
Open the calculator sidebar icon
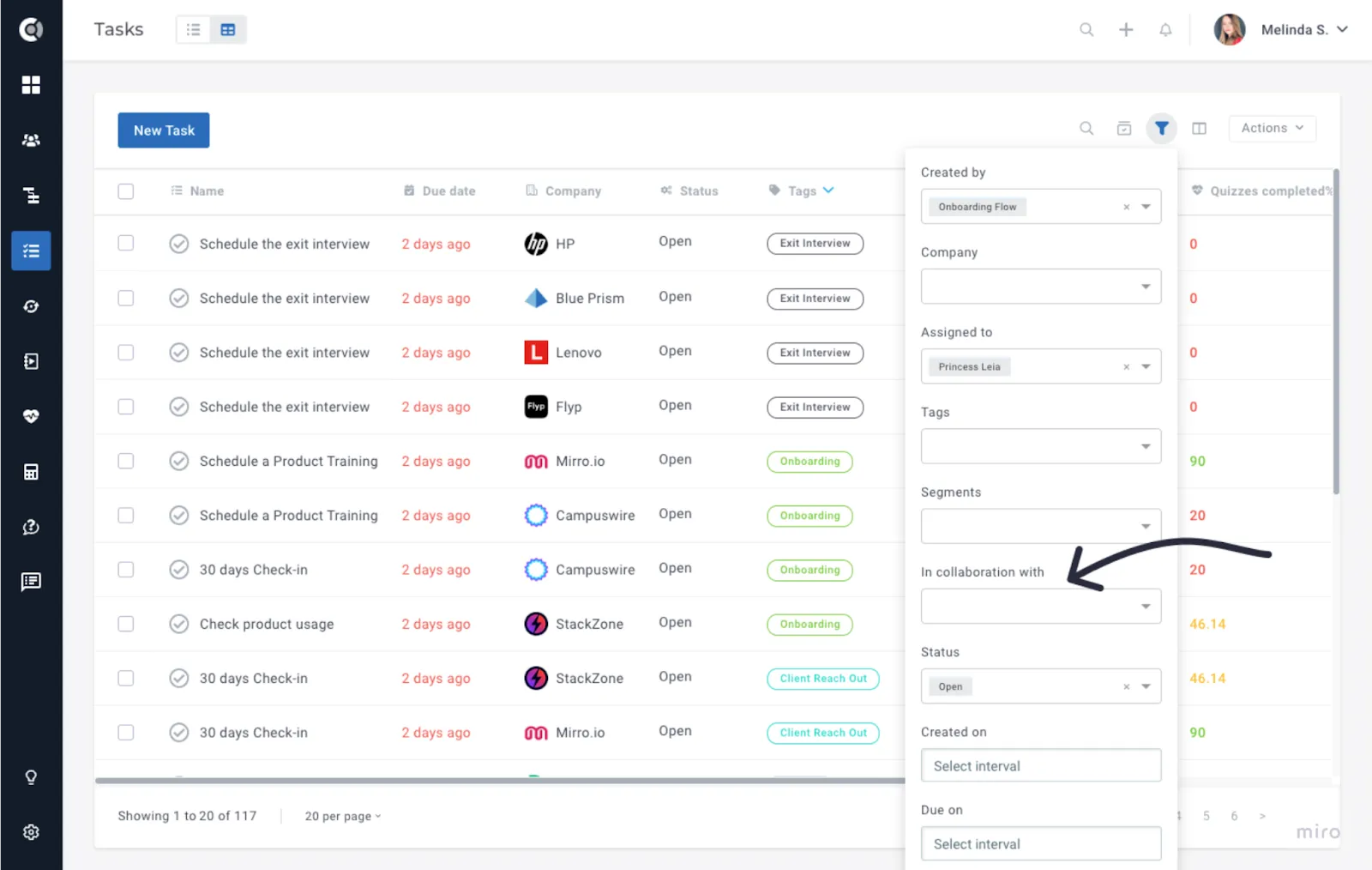pos(31,472)
